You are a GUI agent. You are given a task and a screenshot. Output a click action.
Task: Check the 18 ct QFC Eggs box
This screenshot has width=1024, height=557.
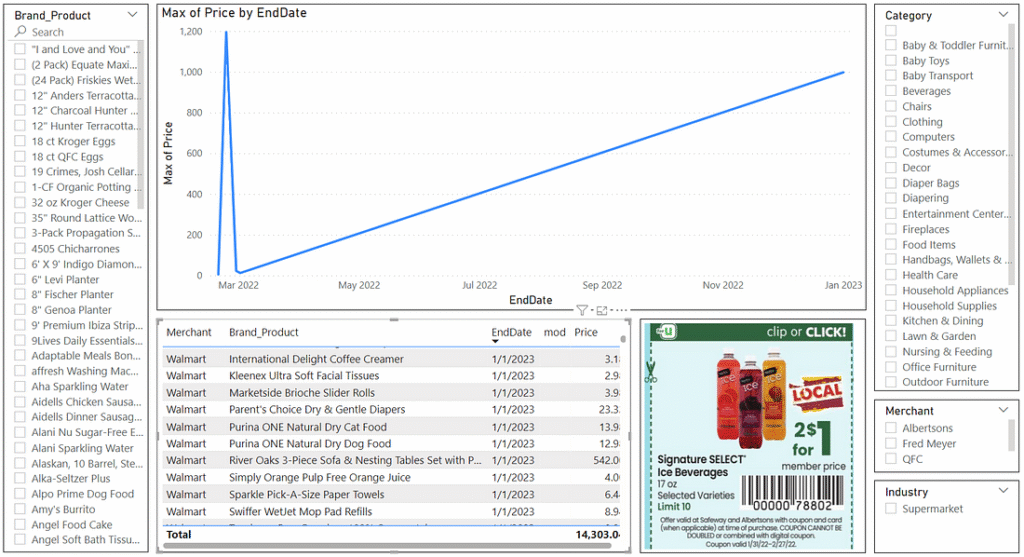[20, 157]
